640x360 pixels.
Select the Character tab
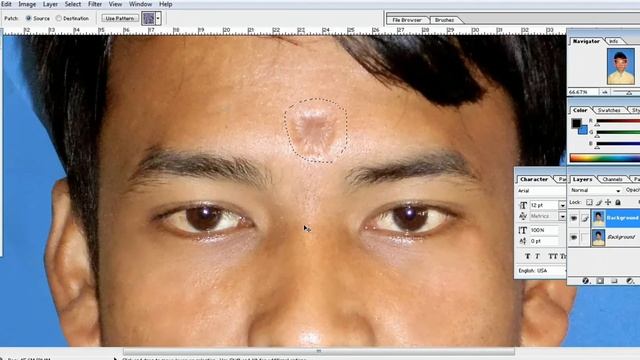click(534, 179)
